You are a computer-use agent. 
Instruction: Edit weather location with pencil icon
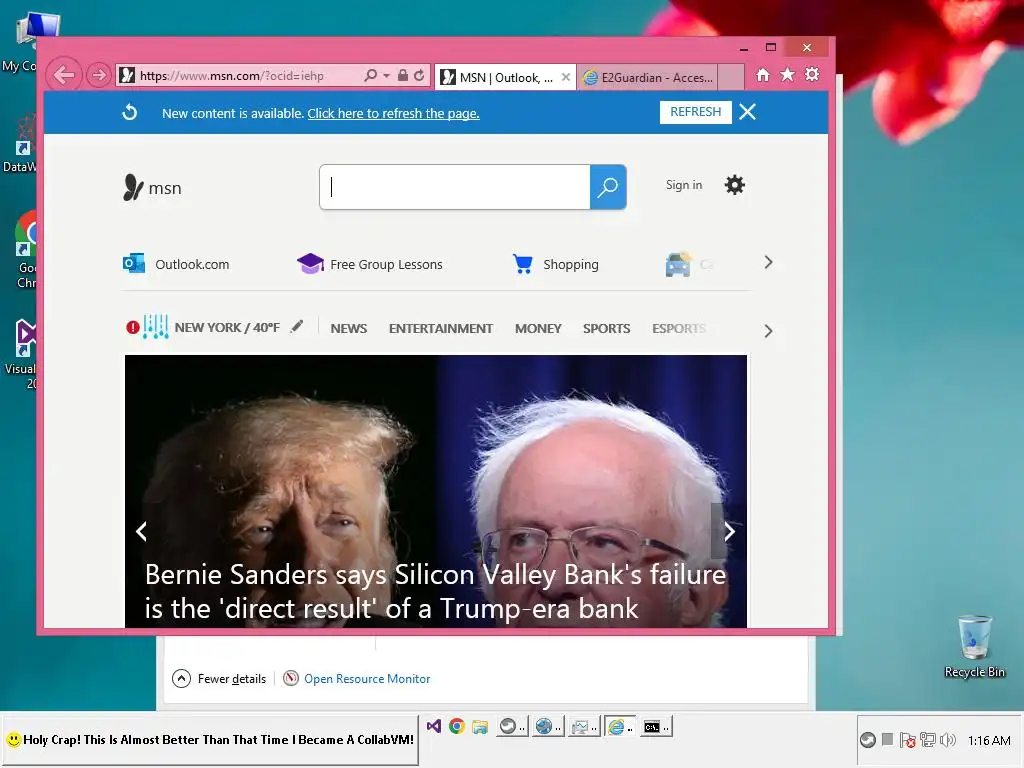coord(297,327)
